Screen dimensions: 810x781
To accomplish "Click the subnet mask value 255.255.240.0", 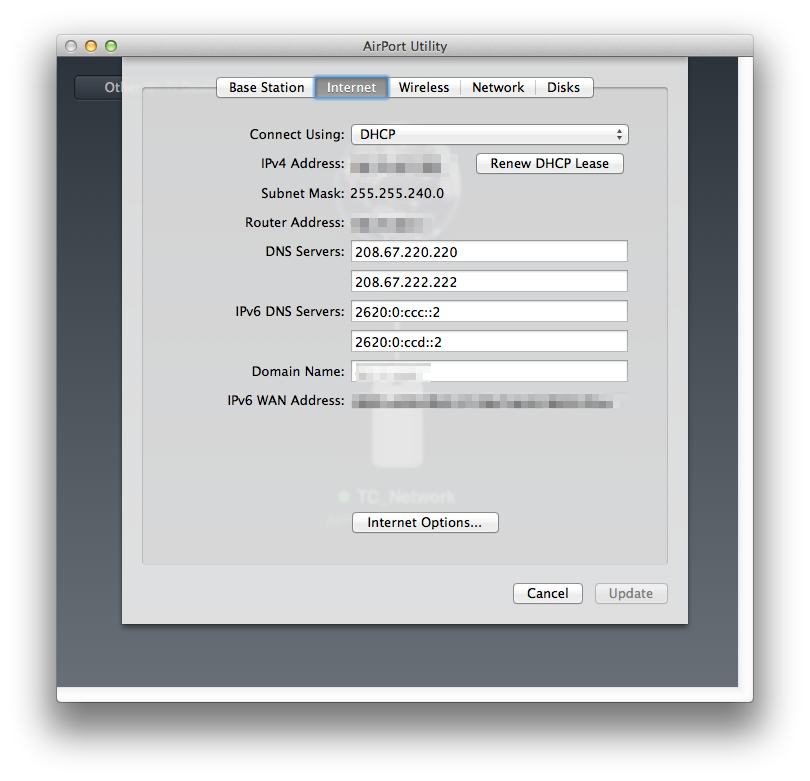I will pyautogui.click(x=397, y=193).
